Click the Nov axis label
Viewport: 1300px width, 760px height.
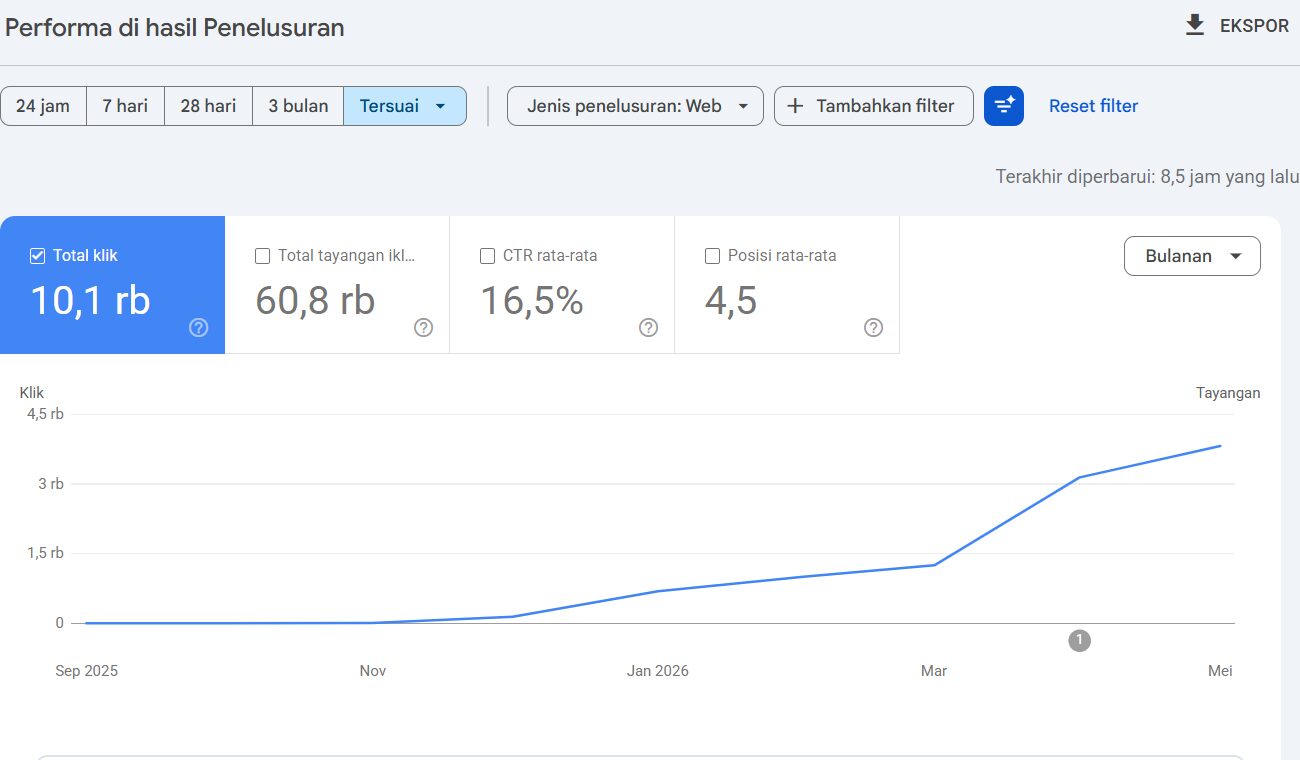[x=373, y=671]
